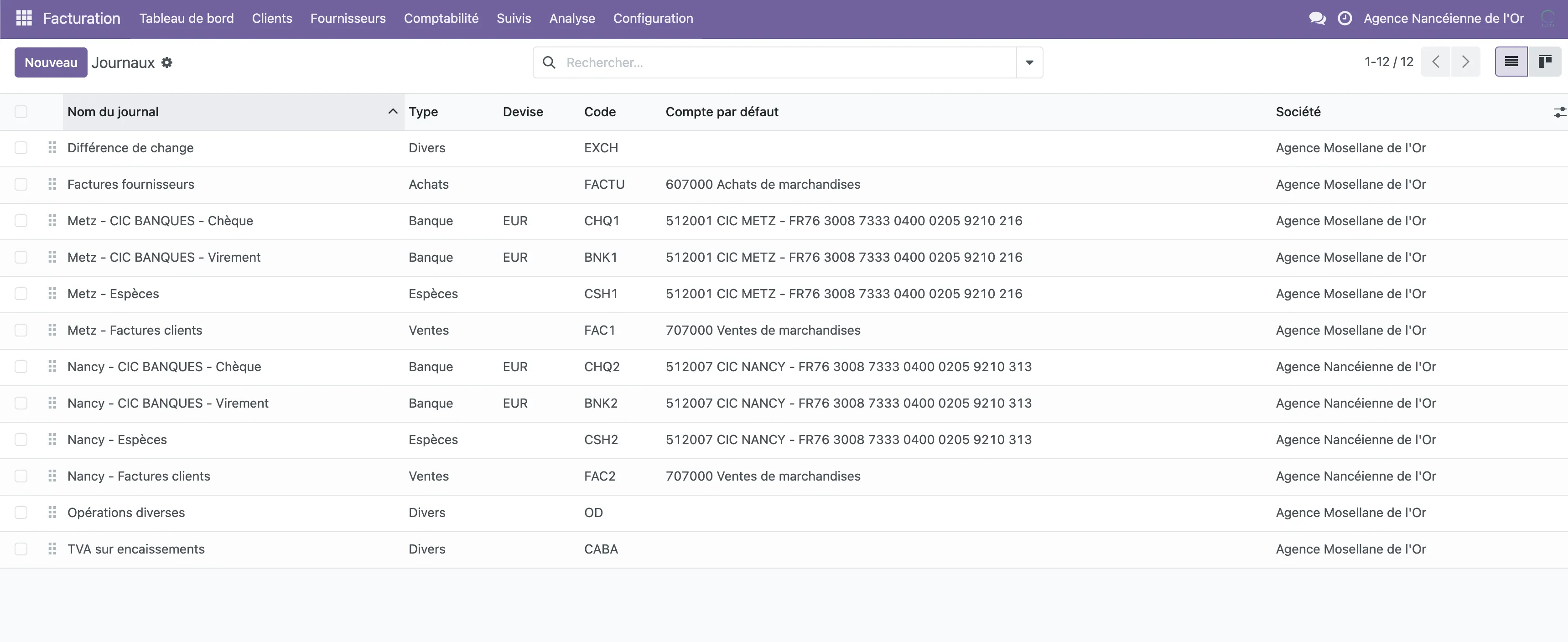The height and width of the screenshot is (642, 1568).
Task: Sort by Code column header
Action: coord(600,112)
